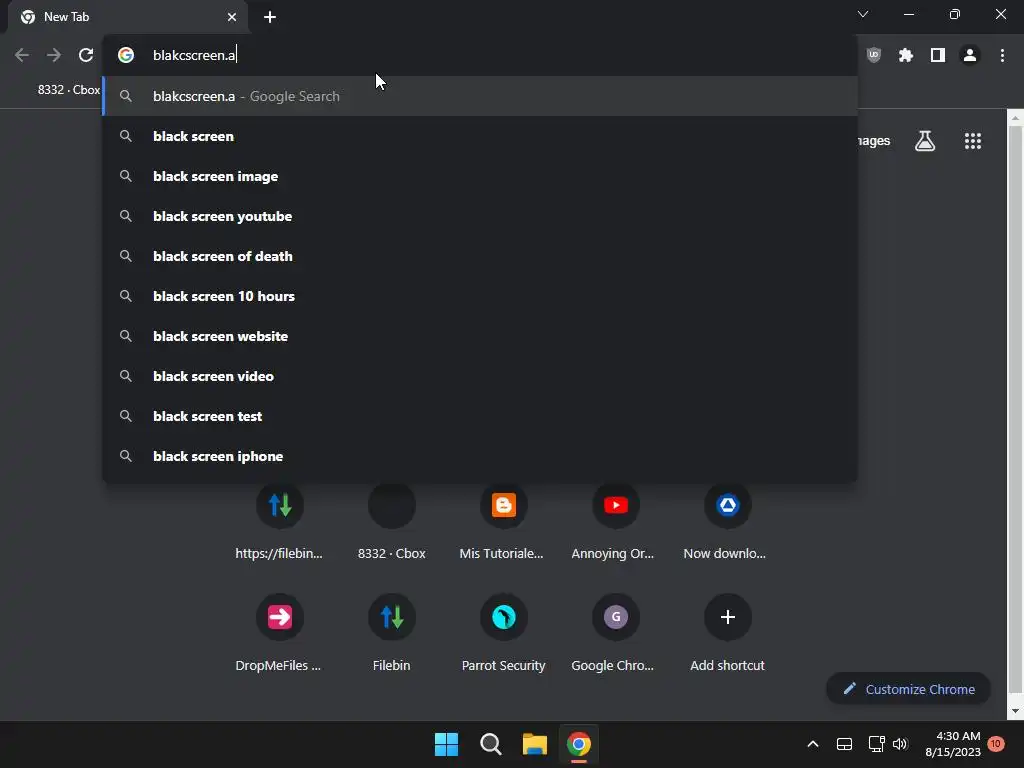1024x768 pixels.
Task: Choose the 'black screen' suggestion
Action: [x=480, y=136]
